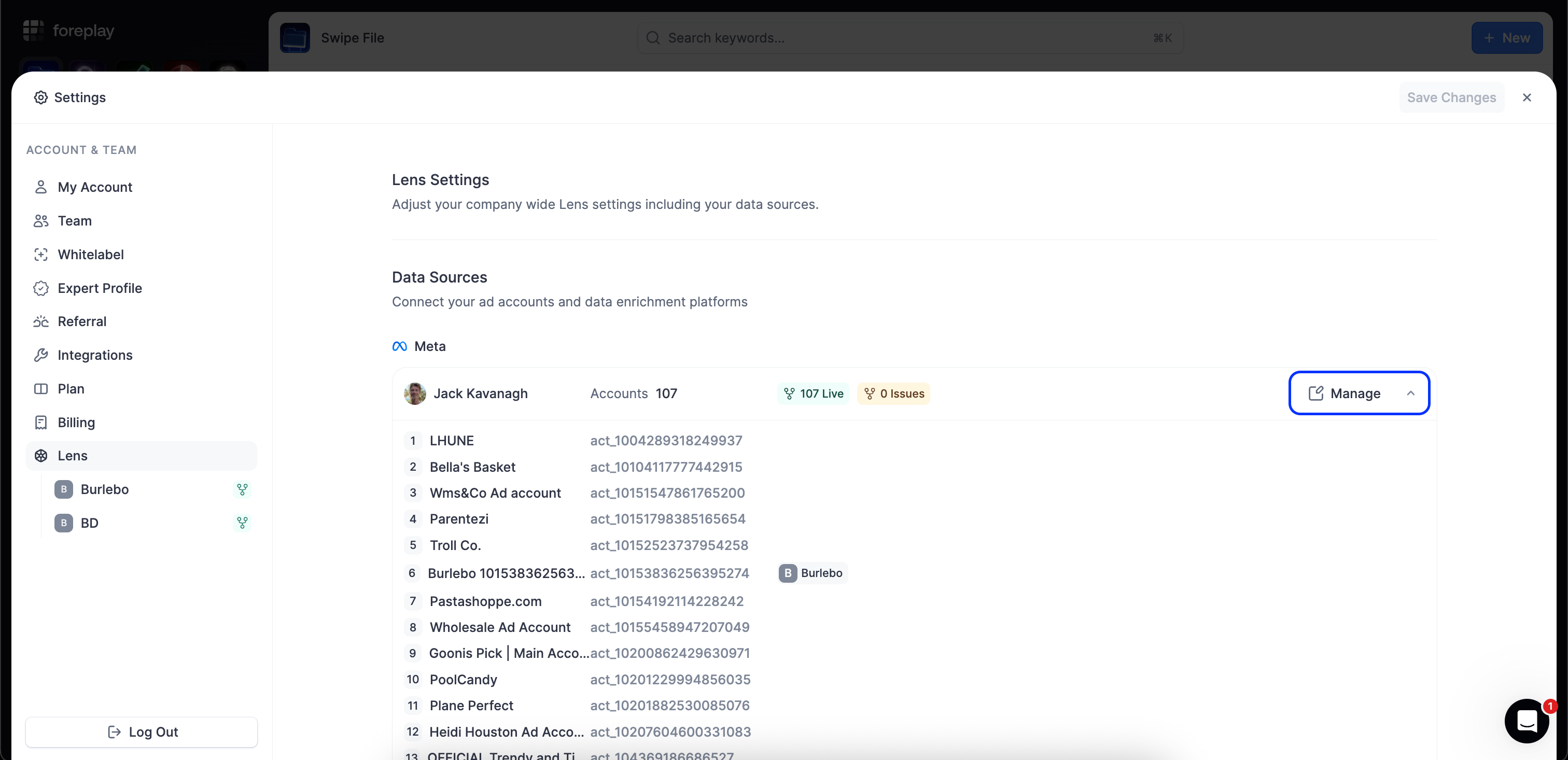Select the PoolCandy account
Image resolution: width=1568 pixels, height=760 pixels.
click(x=463, y=680)
